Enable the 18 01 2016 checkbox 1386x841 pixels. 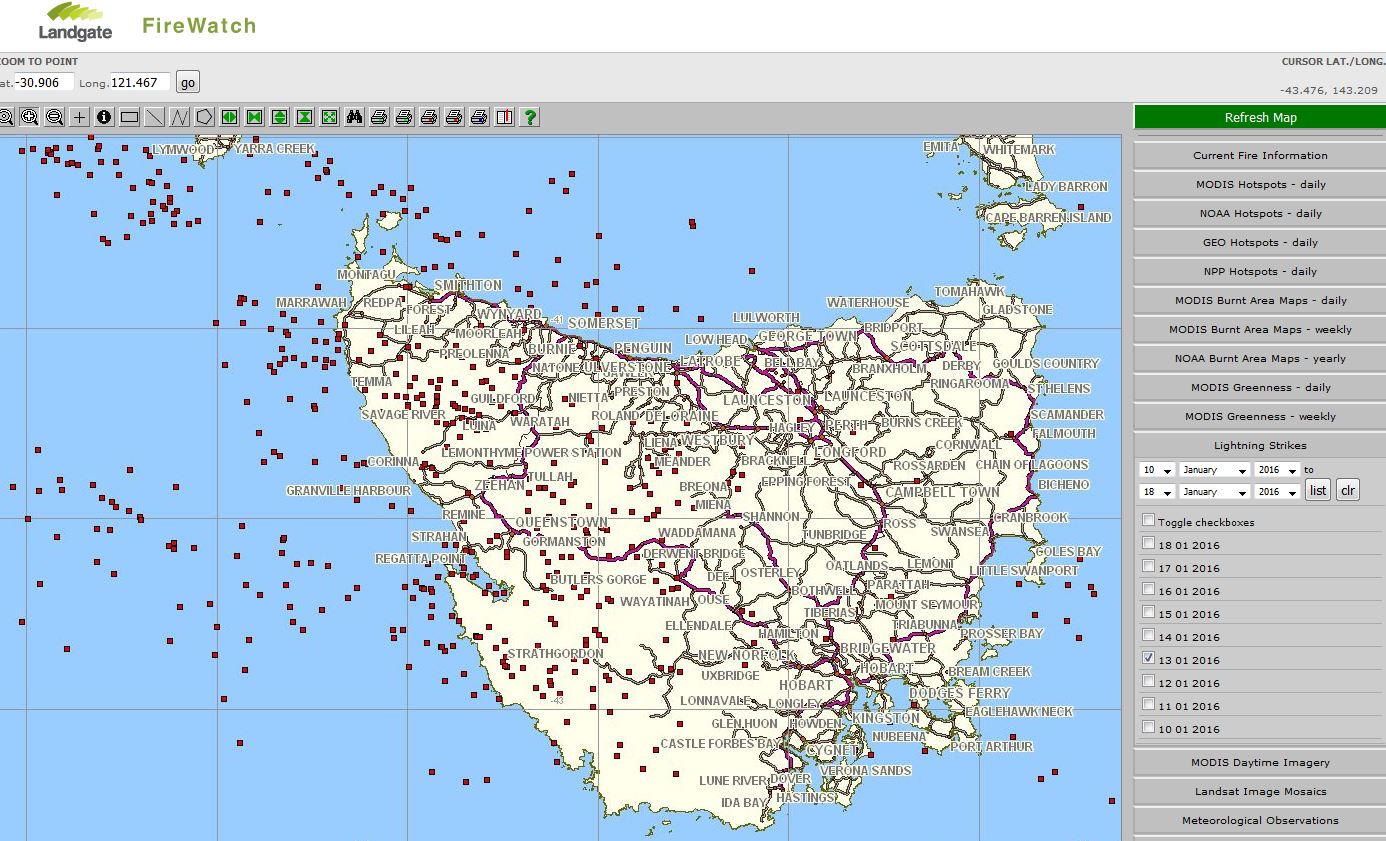(x=1148, y=543)
